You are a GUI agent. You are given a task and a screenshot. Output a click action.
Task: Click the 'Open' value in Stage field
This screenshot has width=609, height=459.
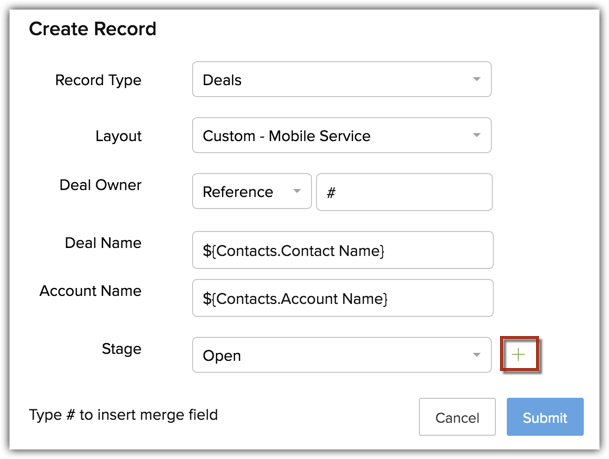pos(222,356)
